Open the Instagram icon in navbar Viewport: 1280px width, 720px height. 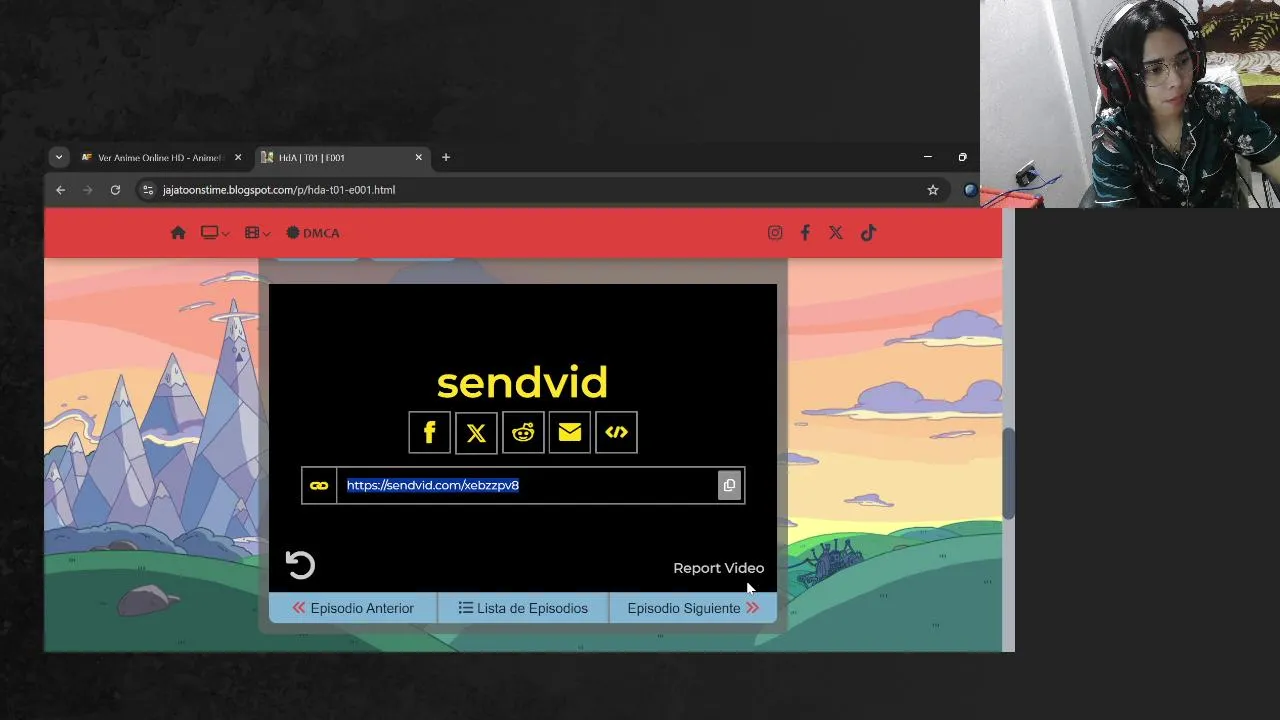coord(775,233)
